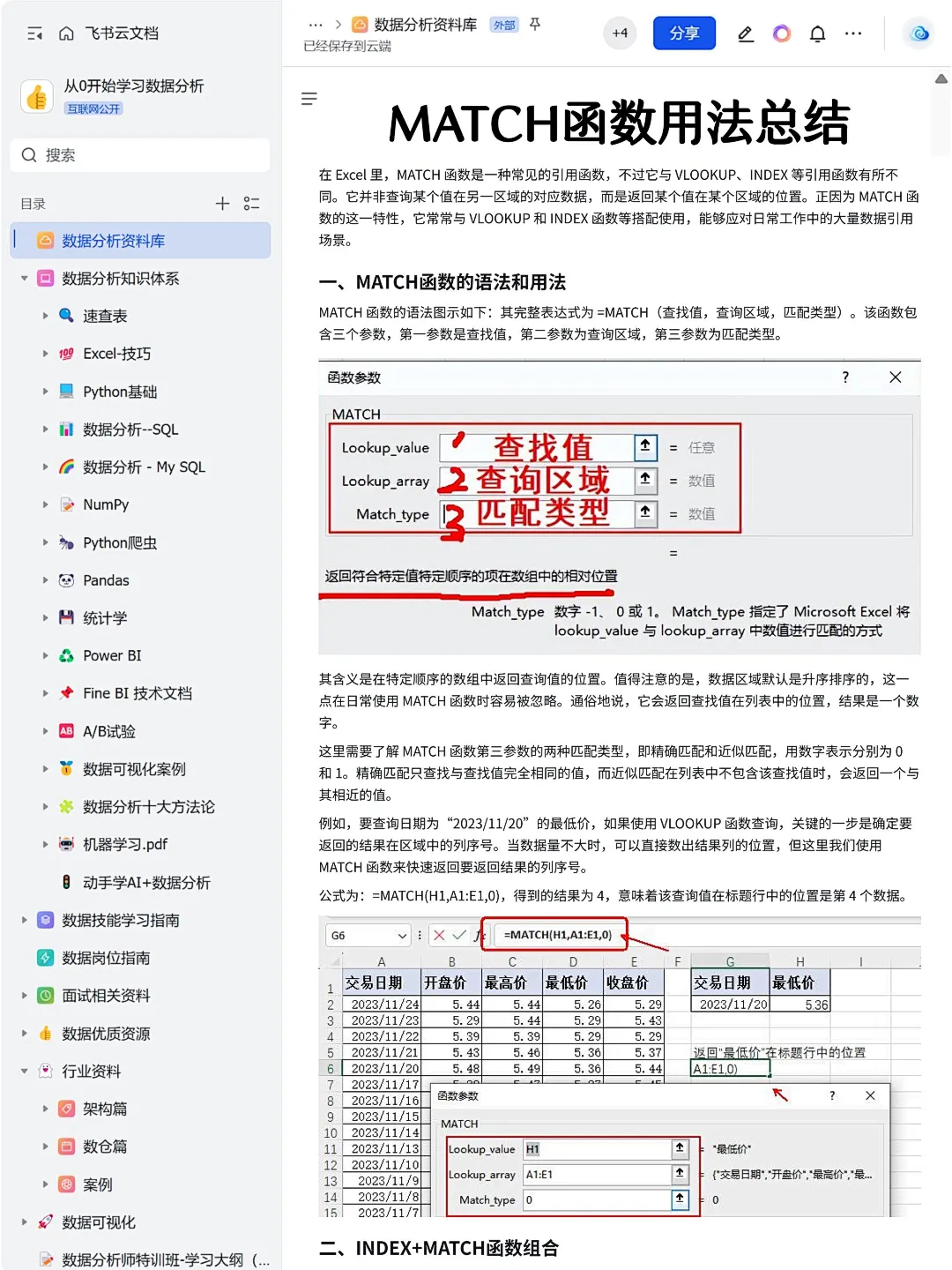Expand the Excel-技巧 node
The width and height of the screenshot is (952, 1270).
click(x=46, y=354)
